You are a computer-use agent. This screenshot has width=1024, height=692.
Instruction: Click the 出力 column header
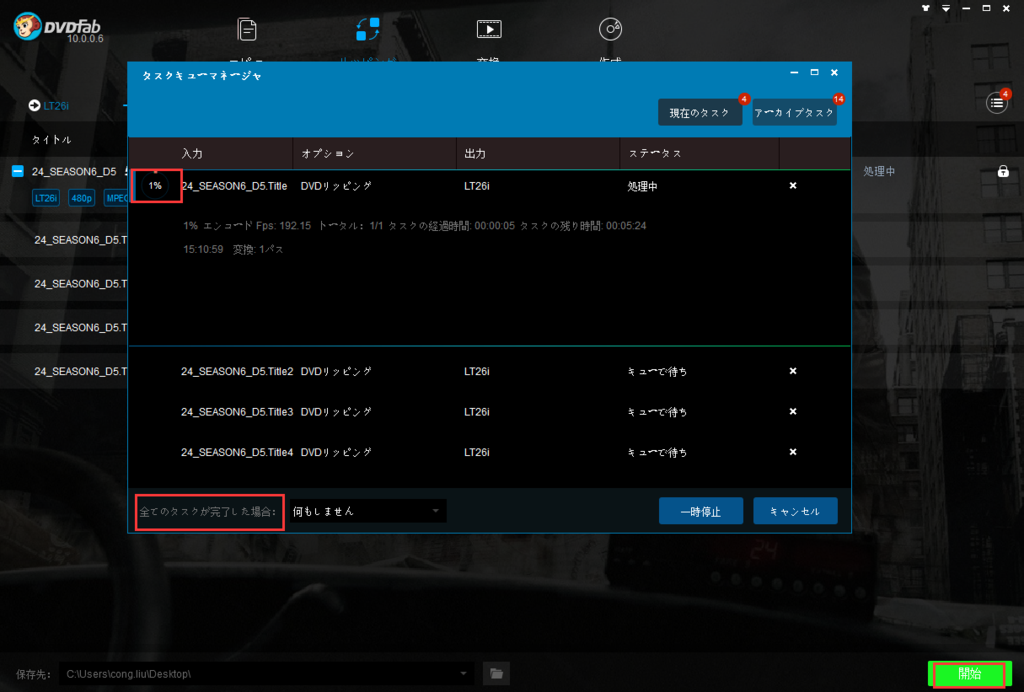pos(475,153)
